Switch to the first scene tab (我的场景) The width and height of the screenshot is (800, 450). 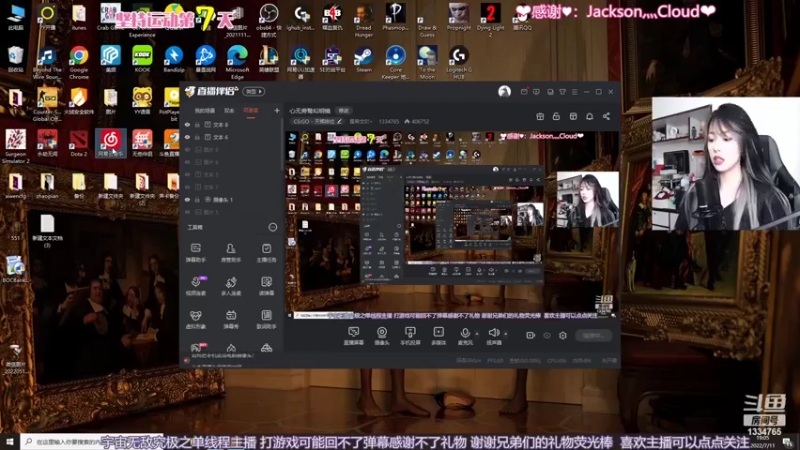[205, 110]
